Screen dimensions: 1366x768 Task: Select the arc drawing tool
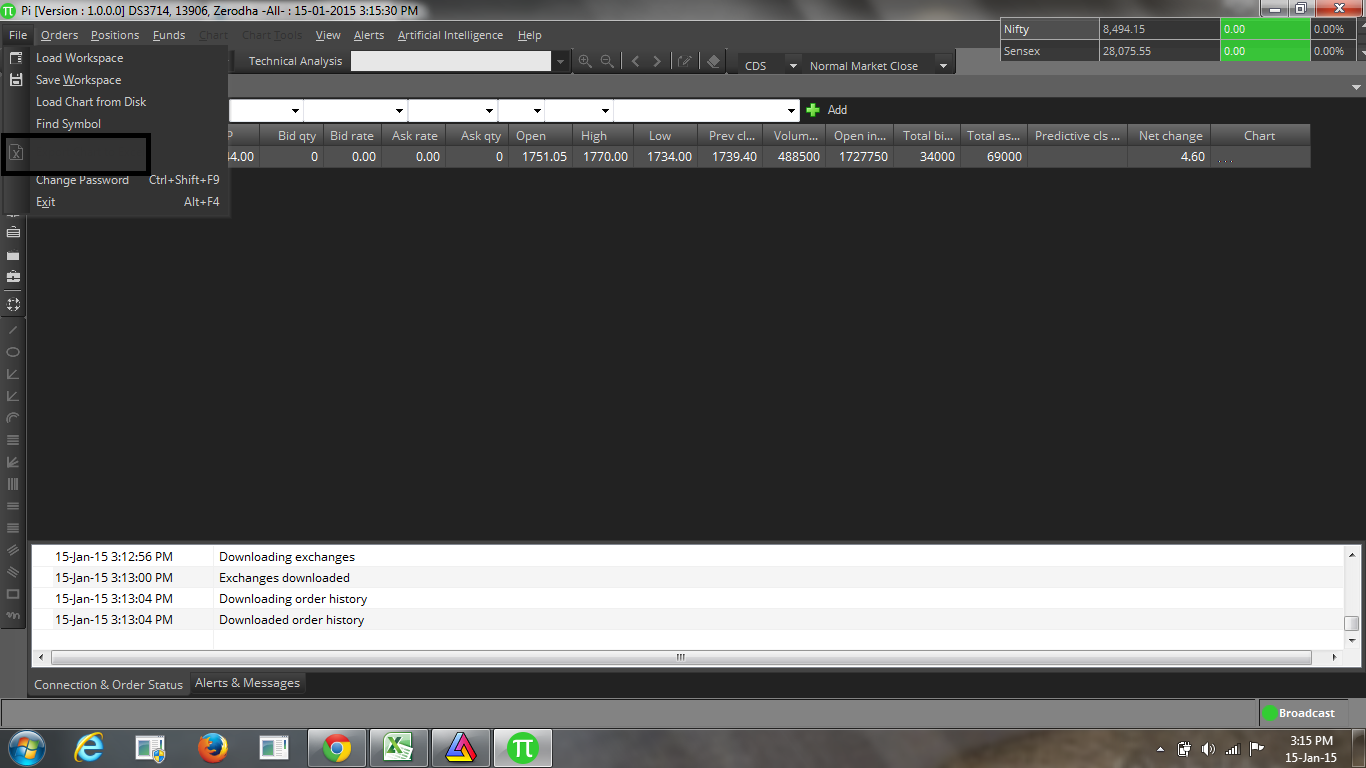(x=13, y=418)
